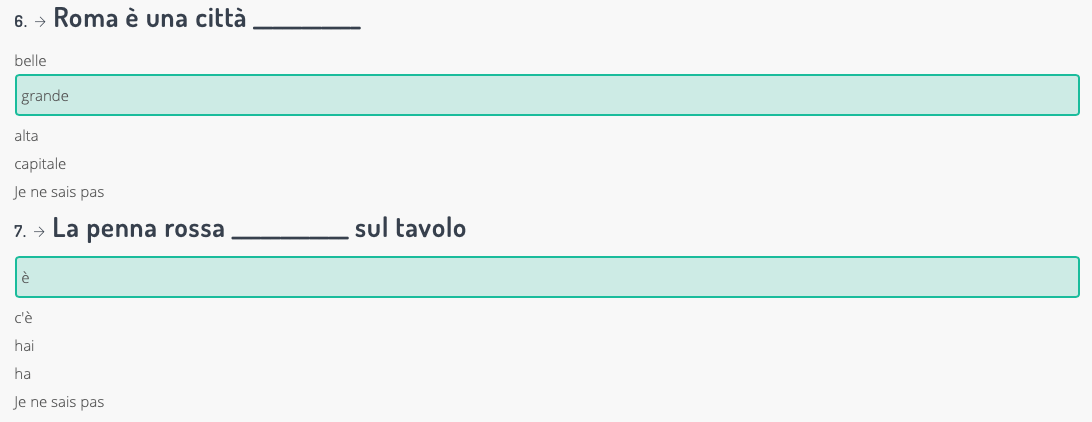
Task: Choose 'Je ne sais pas' for question 7
Action: point(59,403)
